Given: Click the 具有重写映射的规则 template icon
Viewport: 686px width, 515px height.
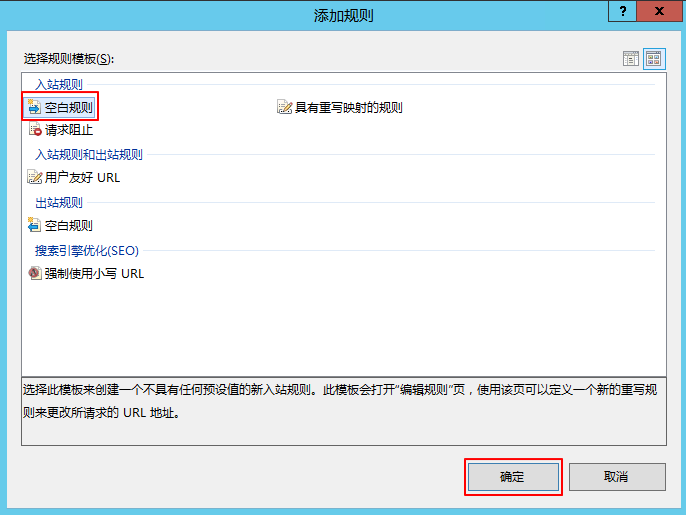Looking at the screenshot, I should (x=284, y=107).
